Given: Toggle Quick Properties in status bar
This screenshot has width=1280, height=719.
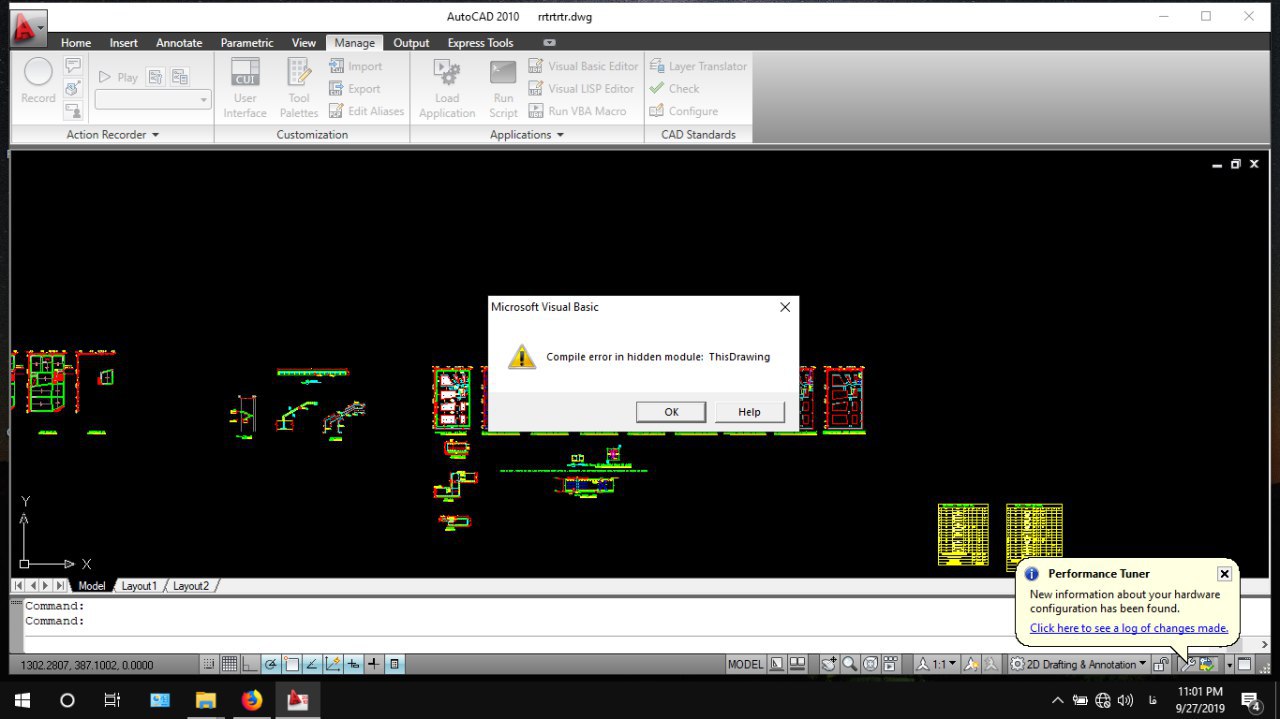Looking at the screenshot, I should click(394, 664).
